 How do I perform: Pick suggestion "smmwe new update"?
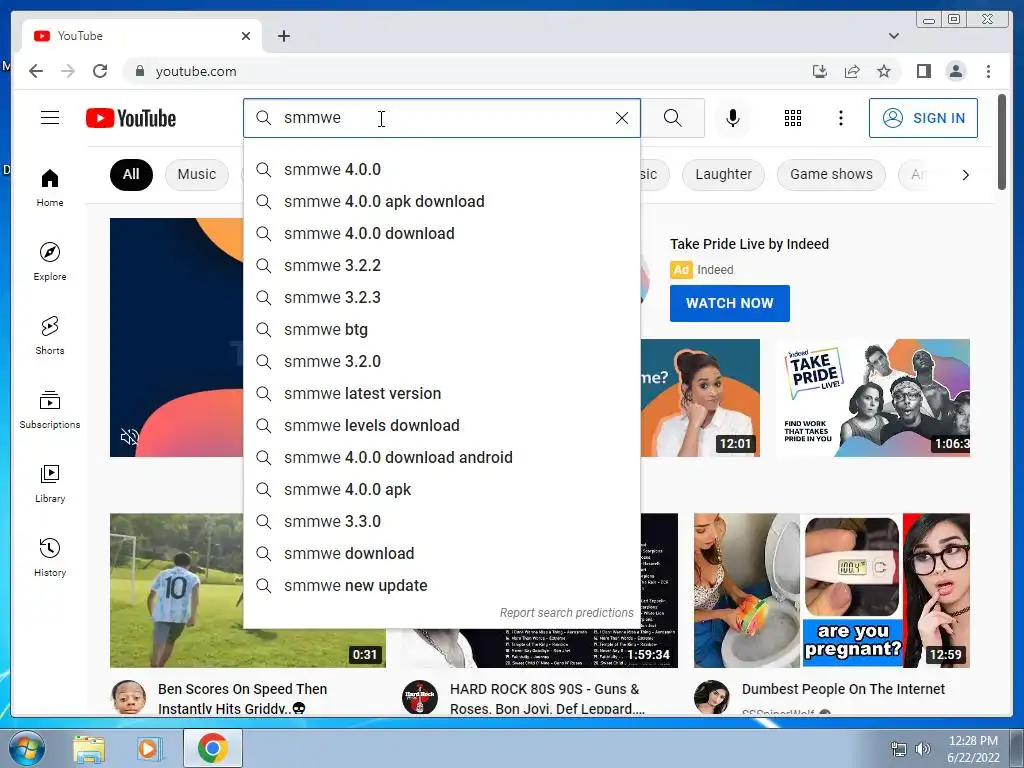point(441,585)
